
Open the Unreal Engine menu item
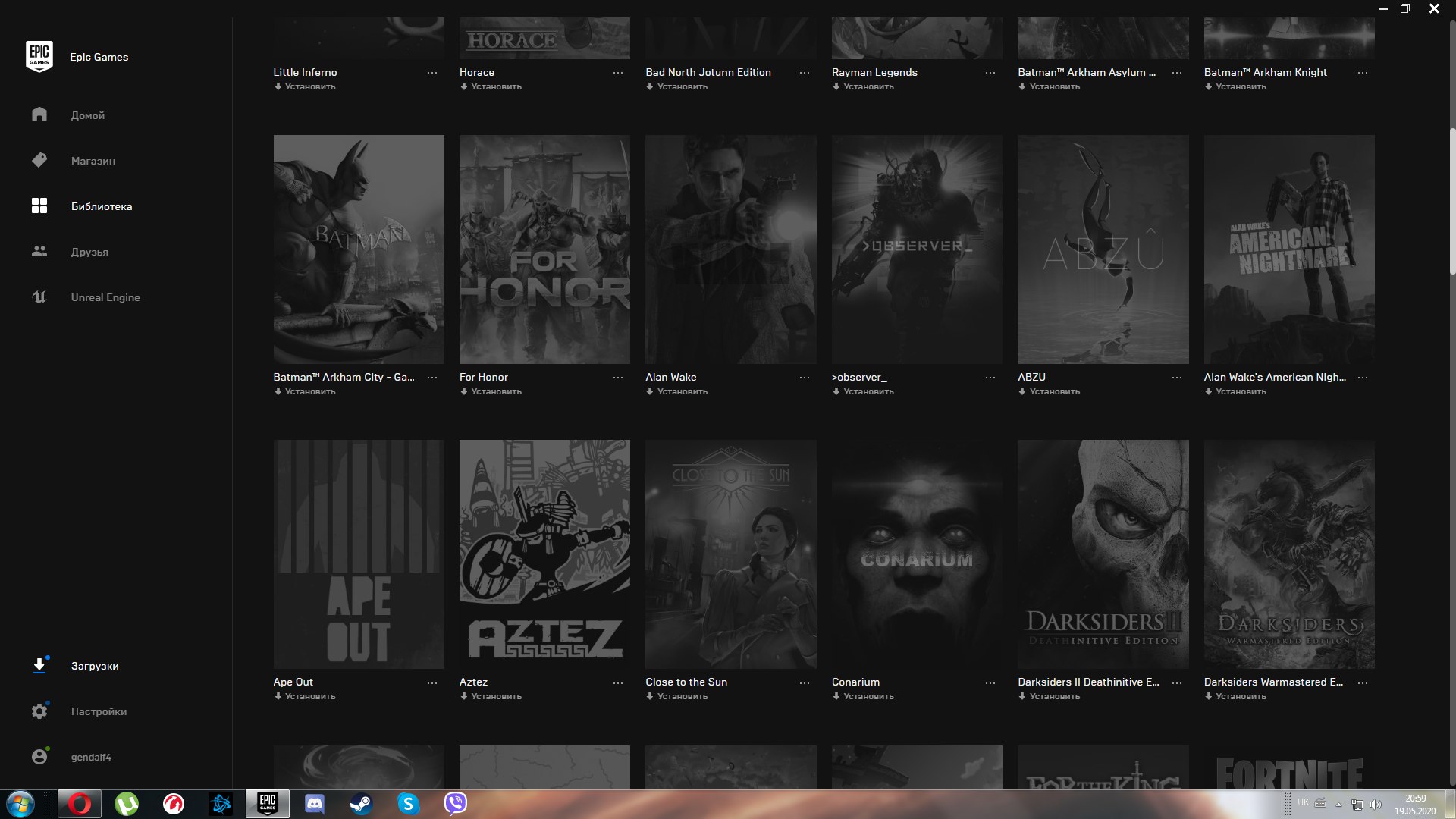105,297
